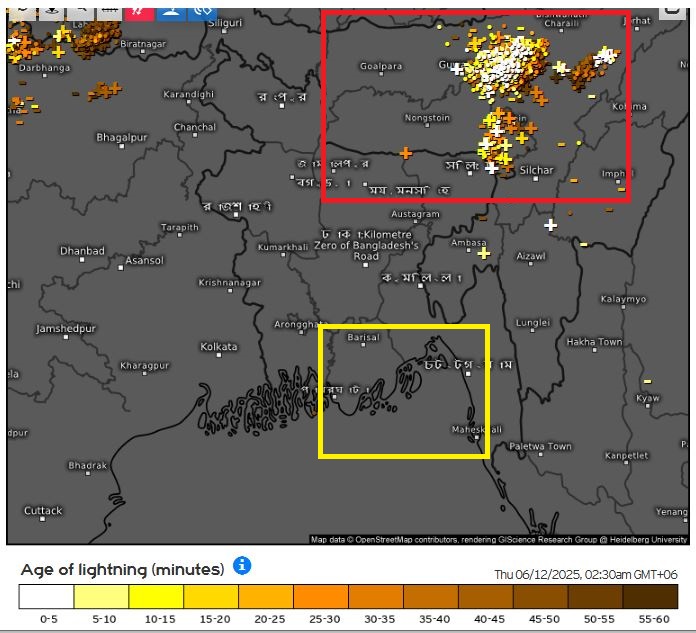Click the Biratnagar city label
696x633 pixels.
pyautogui.click(x=143, y=44)
